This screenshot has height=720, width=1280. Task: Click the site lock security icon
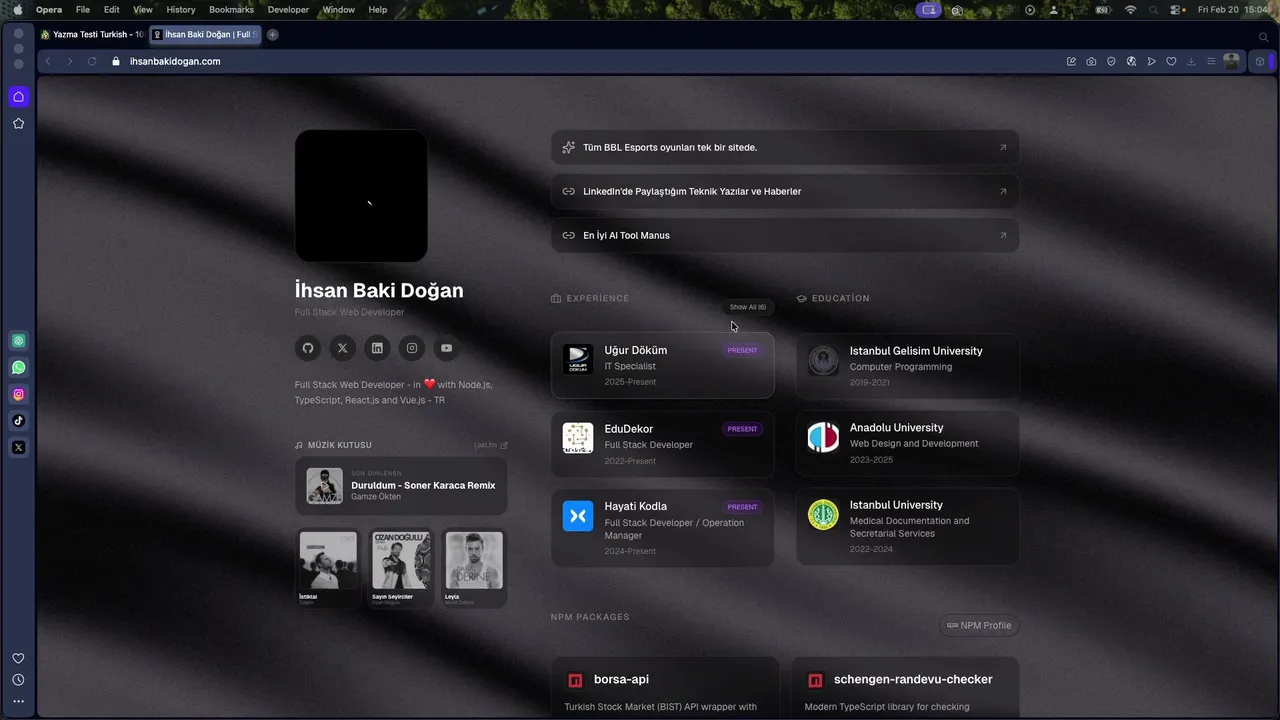116,61
